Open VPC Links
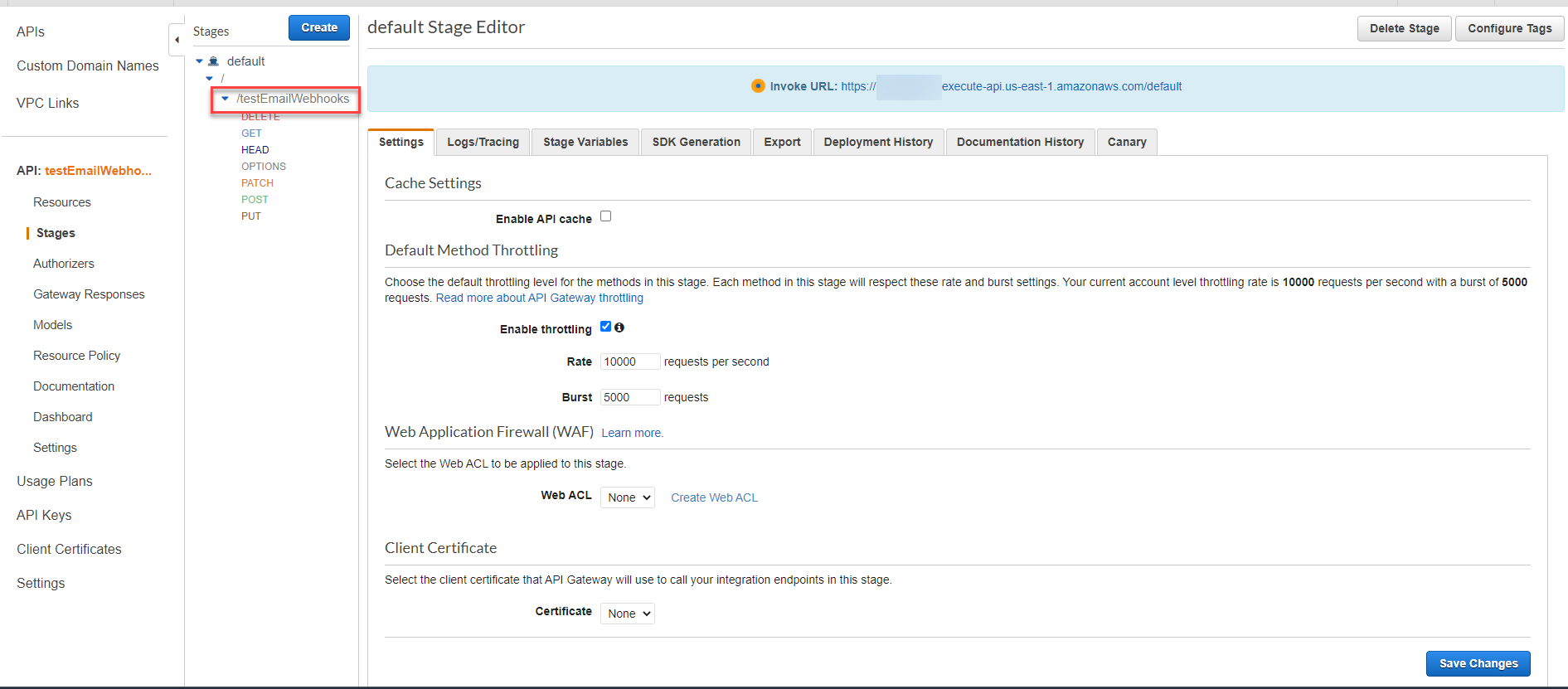Image resolution: width=1568 pixels, height=689 pixels. click(x=48, y=103)
